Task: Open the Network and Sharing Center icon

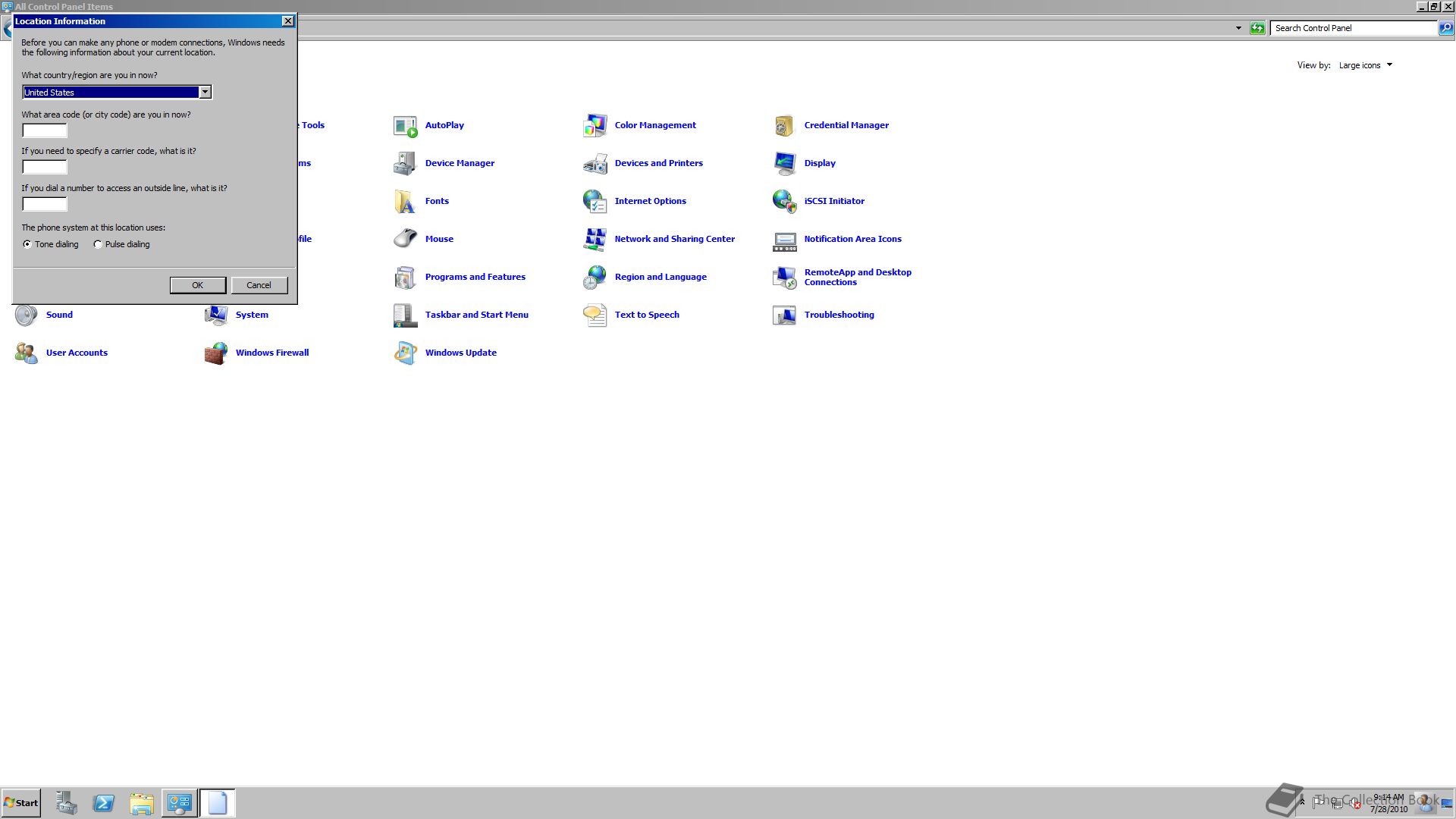Action: 595,240
